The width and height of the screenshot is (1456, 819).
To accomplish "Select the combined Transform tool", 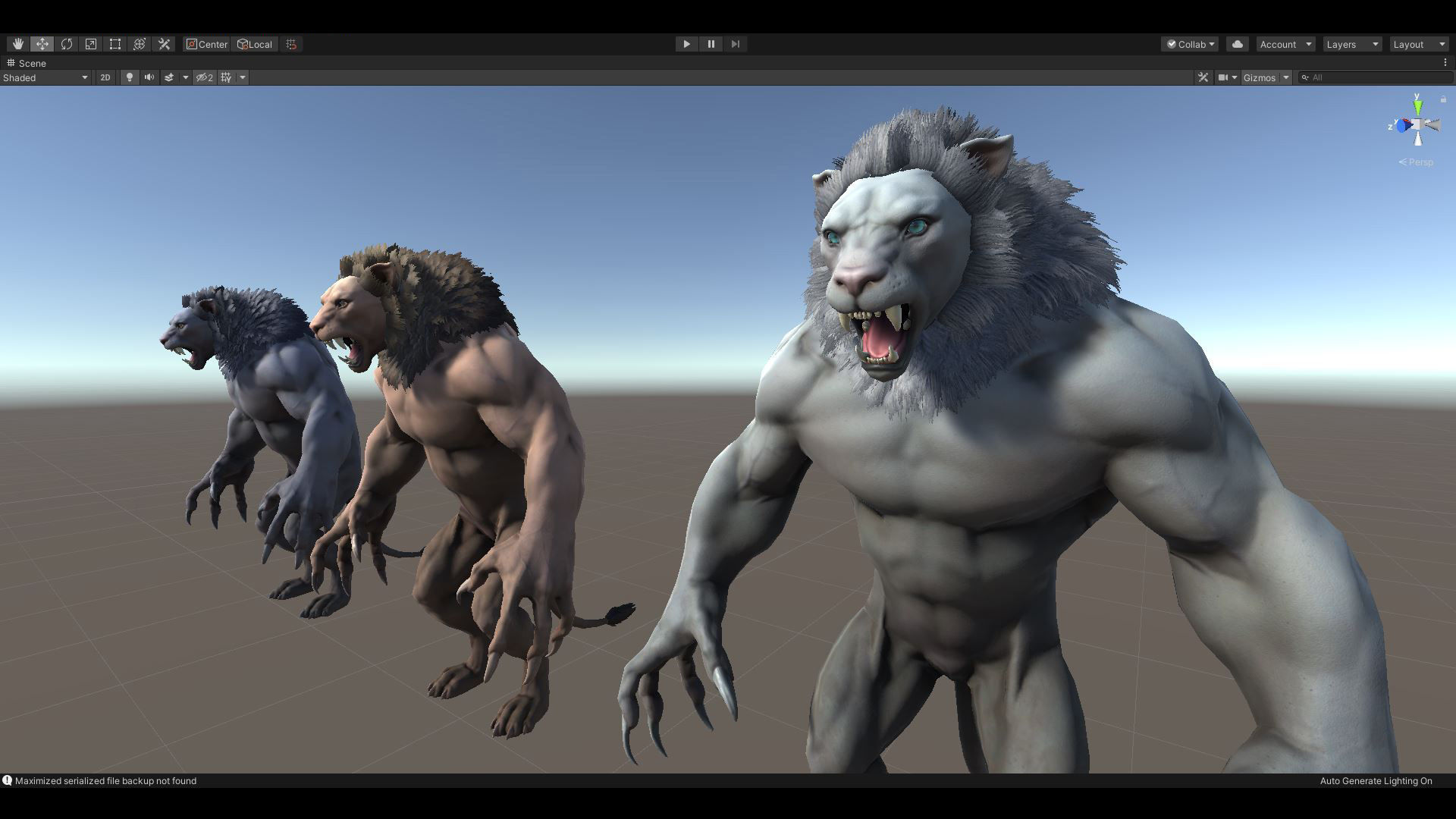I will [x=139, y=44].
